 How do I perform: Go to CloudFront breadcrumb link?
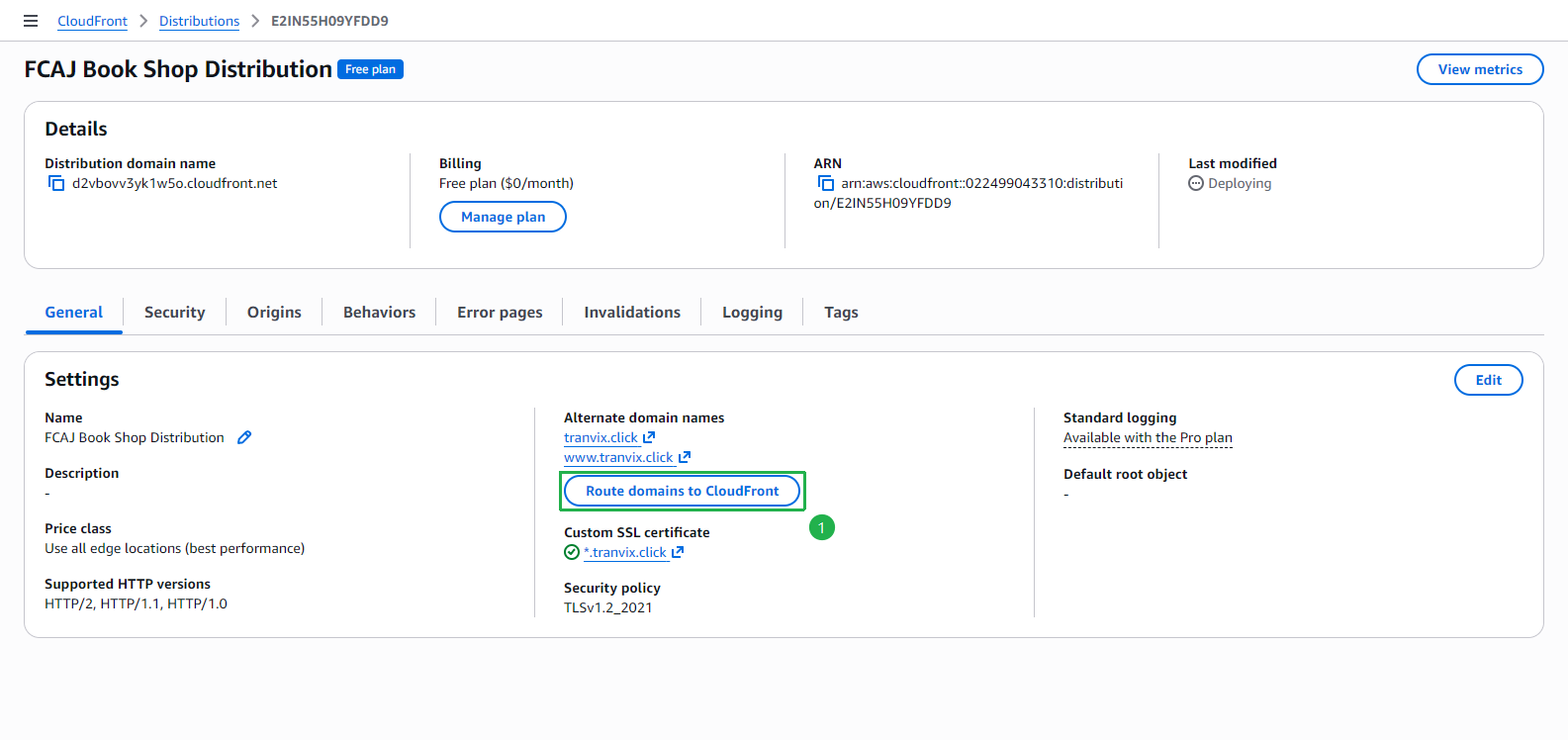coord(93,21)
